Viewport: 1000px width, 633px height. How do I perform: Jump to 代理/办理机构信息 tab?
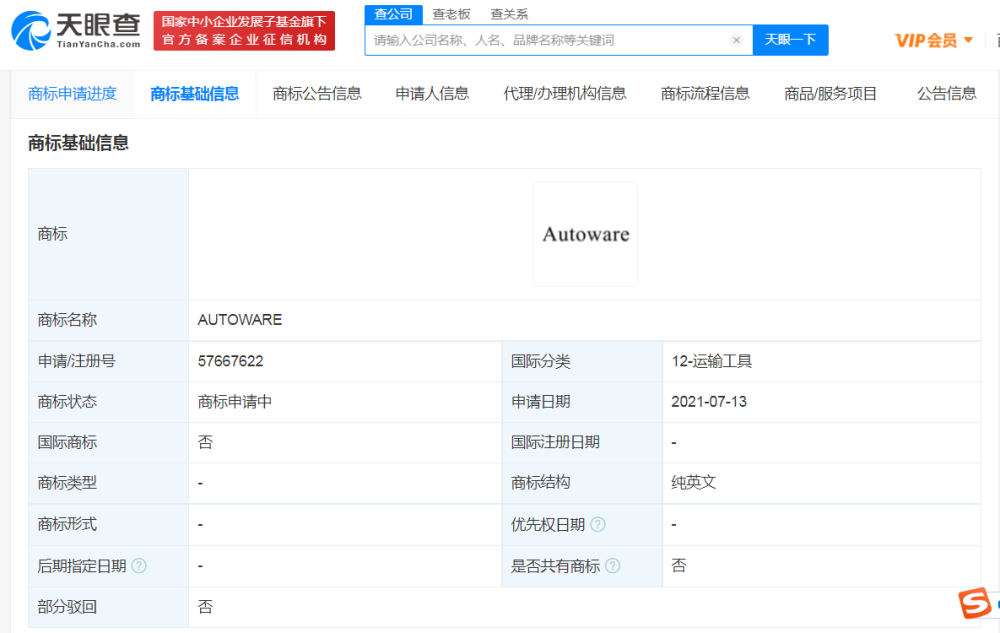click(565, 94)
